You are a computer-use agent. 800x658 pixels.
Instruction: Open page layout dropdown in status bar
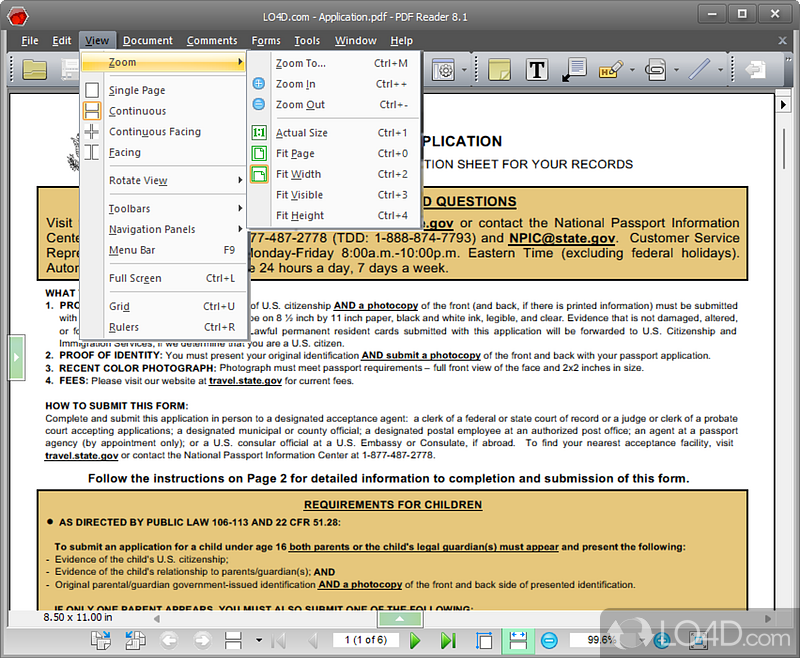259,640
